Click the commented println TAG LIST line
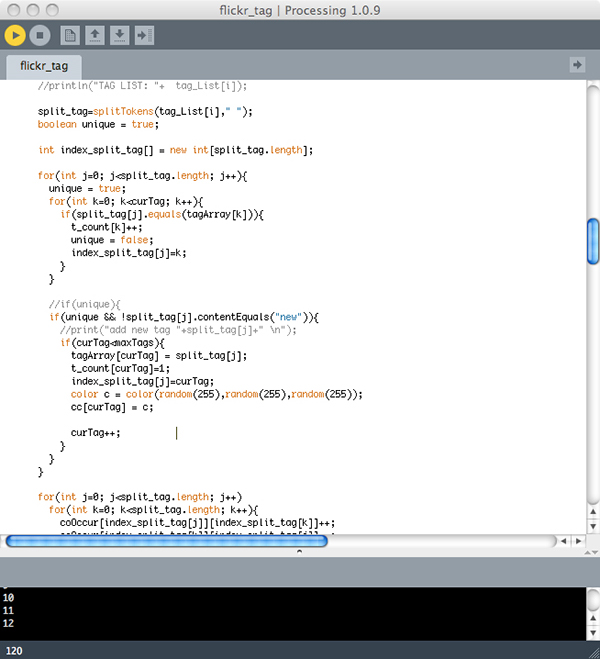 click(x=142, y=86)
